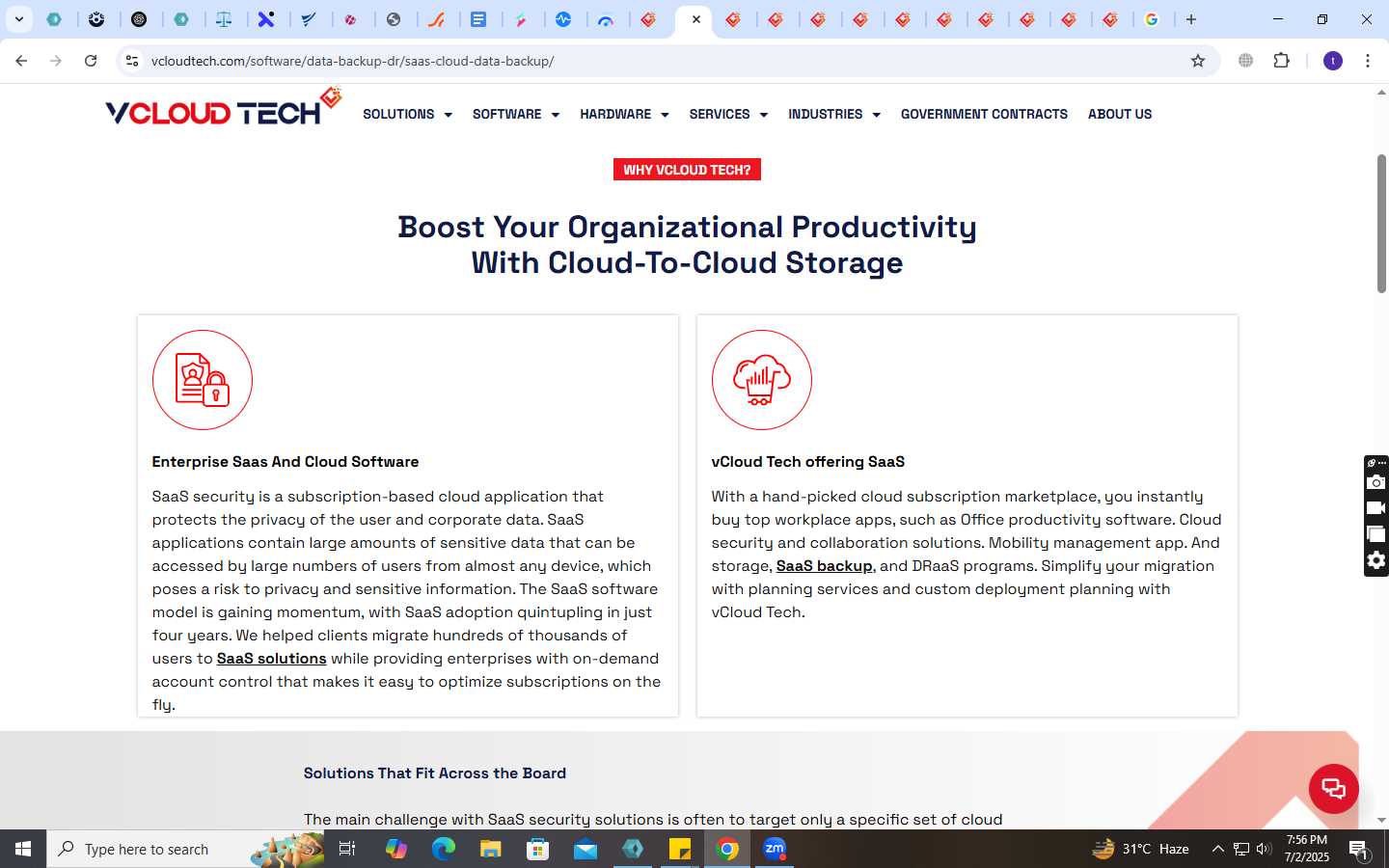Open the Mail app in taskbar
The width and height of the screenshot is (1389, 868).
click(x=586, y=849)
